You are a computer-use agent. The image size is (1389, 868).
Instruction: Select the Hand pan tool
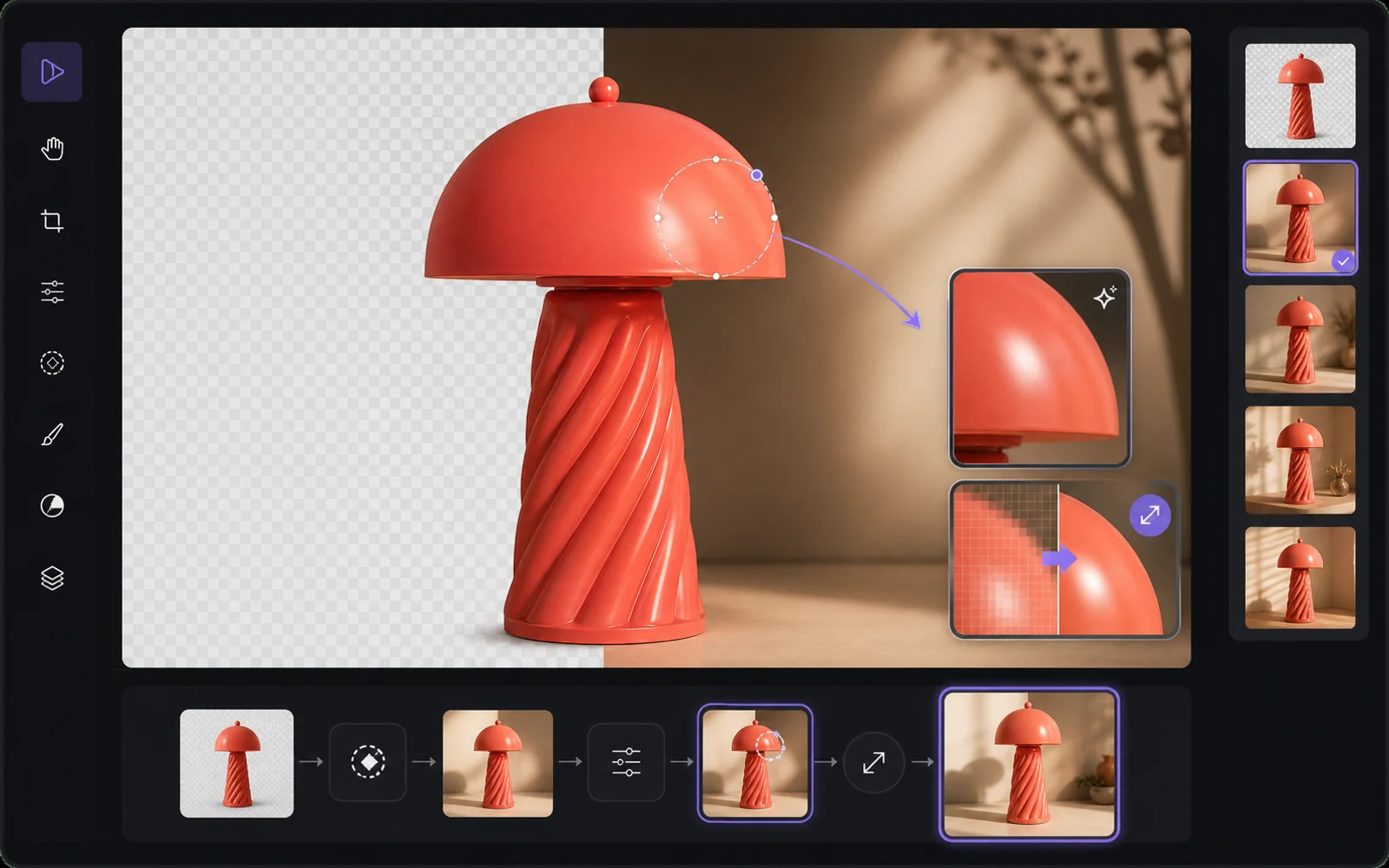52,149
